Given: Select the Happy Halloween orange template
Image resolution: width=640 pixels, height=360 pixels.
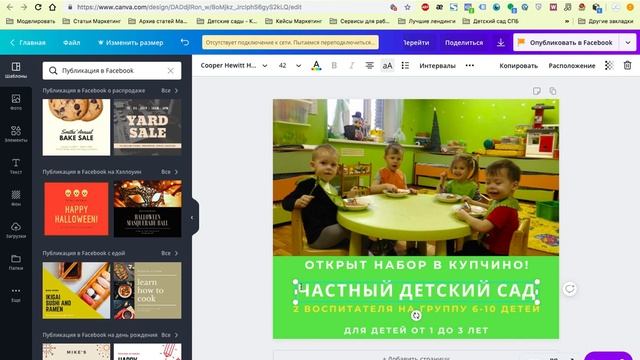Looking at the screenshot, I should [x=76, y=209].
